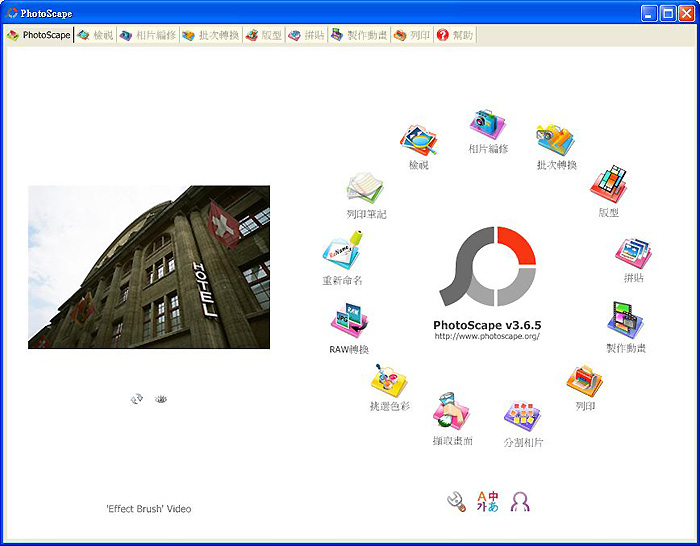The height and width of the screenshot is (546, 700).
Task: Click the RAW轉換 converter icon
Action: point(349,320)
